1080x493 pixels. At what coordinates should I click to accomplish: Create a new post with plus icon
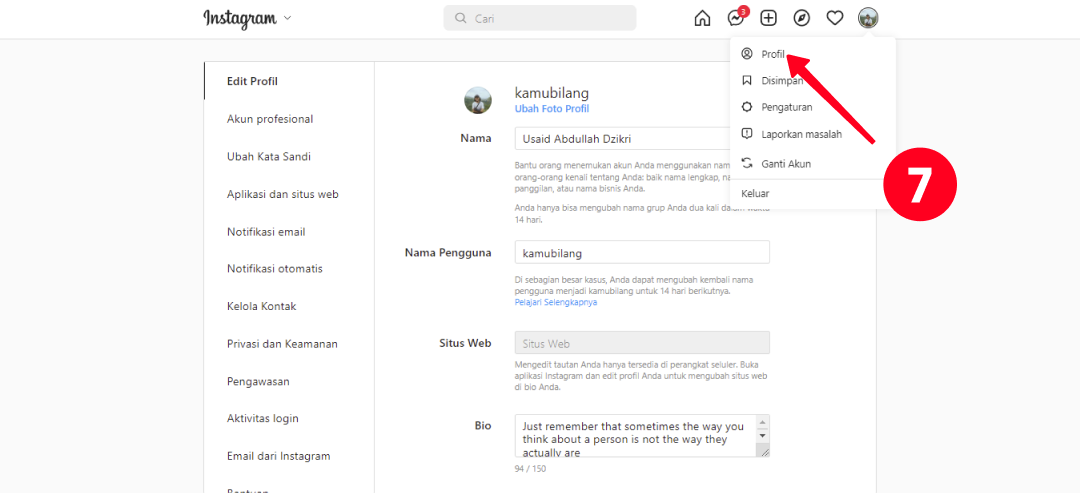[768, 18]
